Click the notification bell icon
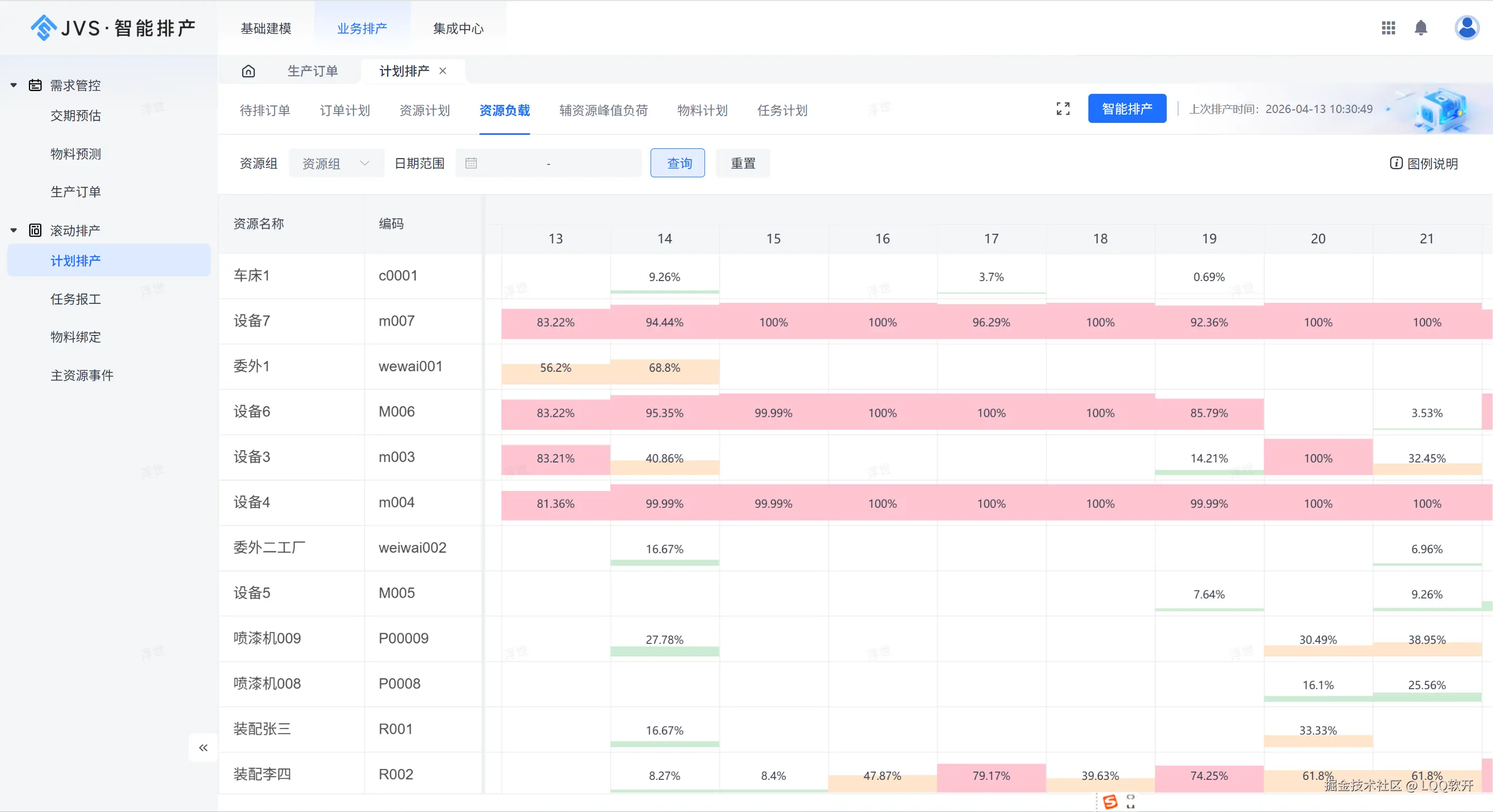 tap(1420, 28)
